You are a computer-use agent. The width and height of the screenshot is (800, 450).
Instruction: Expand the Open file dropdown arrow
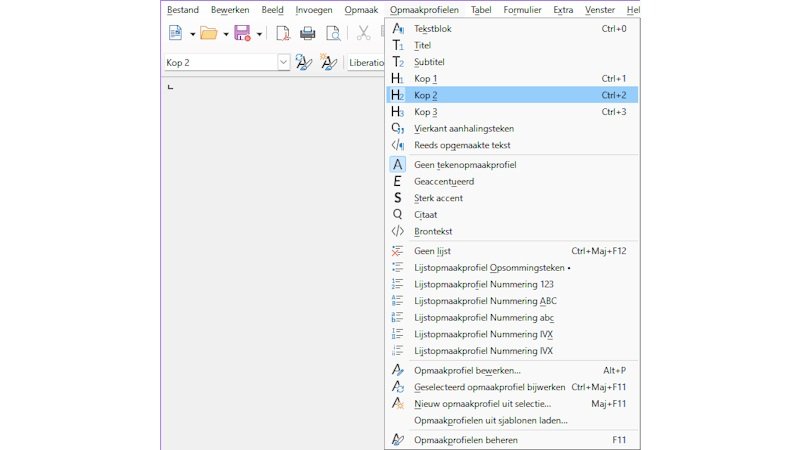[x=226, y=34]
